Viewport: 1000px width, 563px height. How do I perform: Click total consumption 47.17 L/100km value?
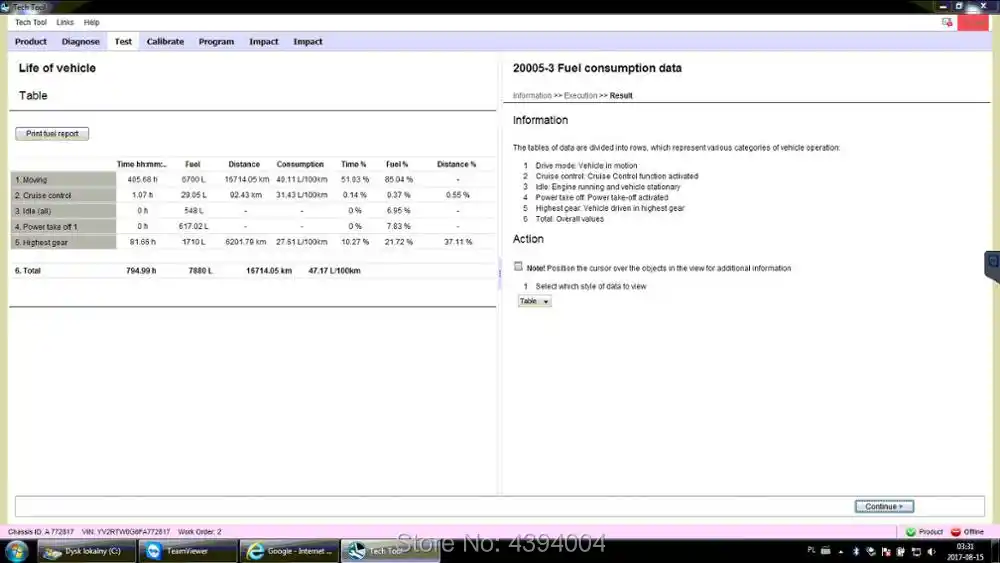point(334,270)
